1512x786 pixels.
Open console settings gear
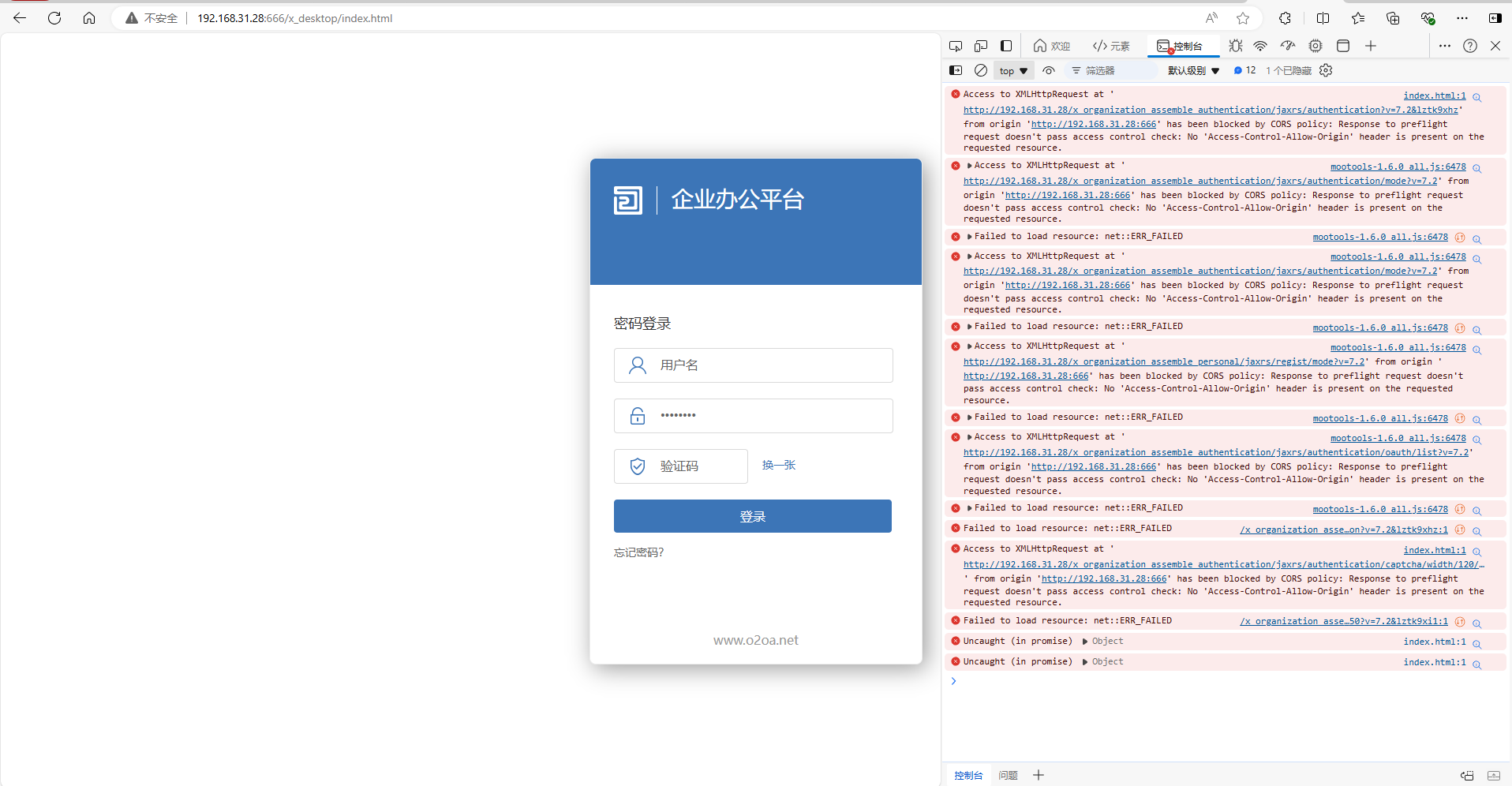[x=1326, y=70]
